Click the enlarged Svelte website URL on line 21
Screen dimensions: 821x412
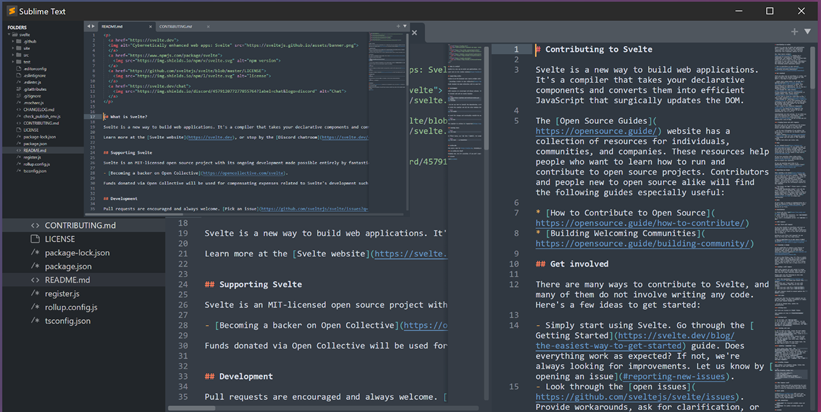pos(411,254)
